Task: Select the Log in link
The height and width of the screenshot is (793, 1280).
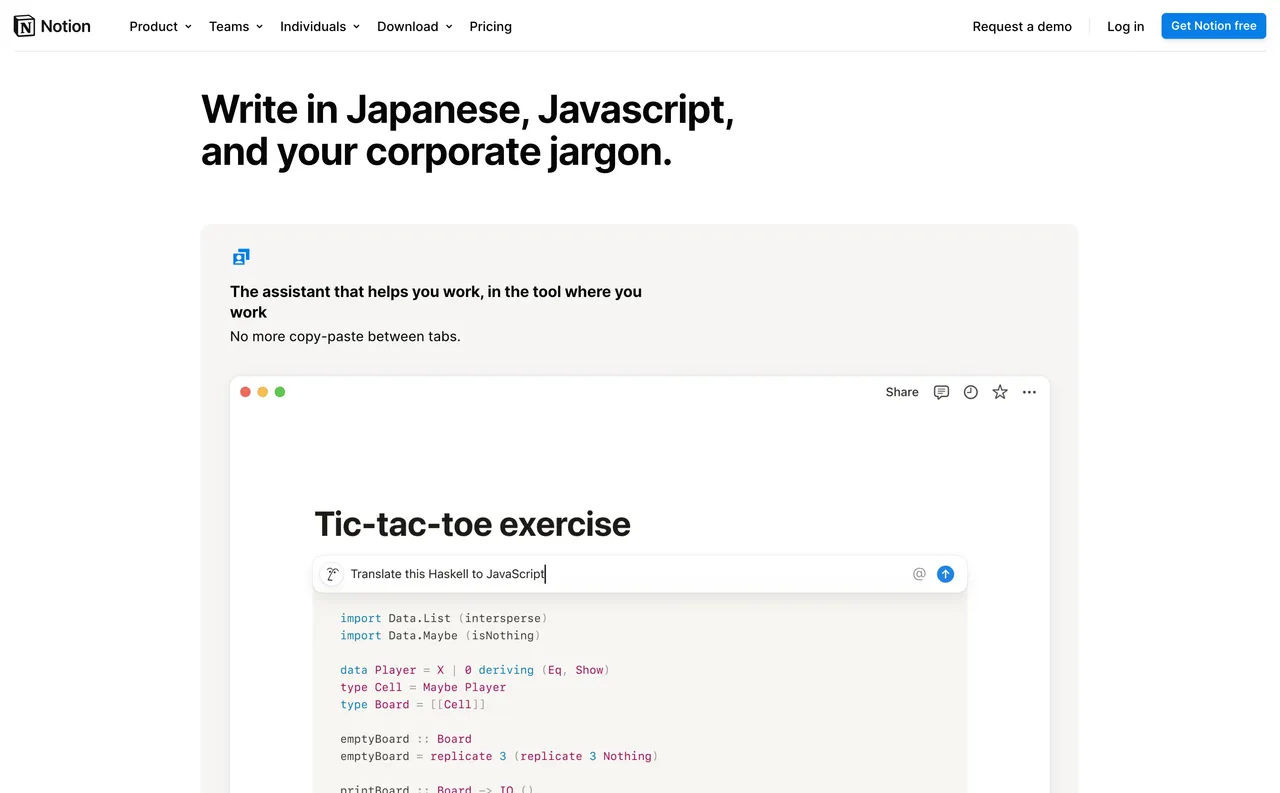Action: click(x=1125, y=26)
